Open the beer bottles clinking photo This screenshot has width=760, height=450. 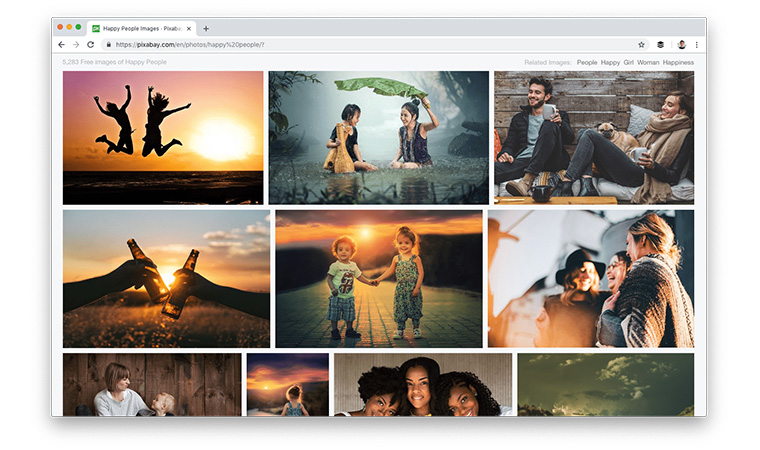[166, 278]
